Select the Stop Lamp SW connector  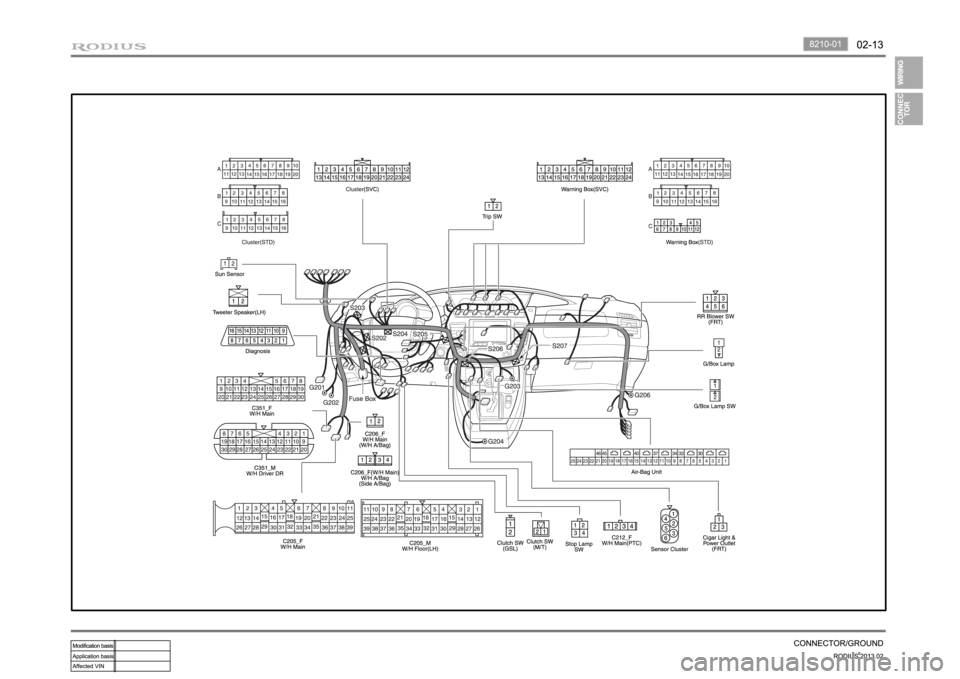coord(579,529)
